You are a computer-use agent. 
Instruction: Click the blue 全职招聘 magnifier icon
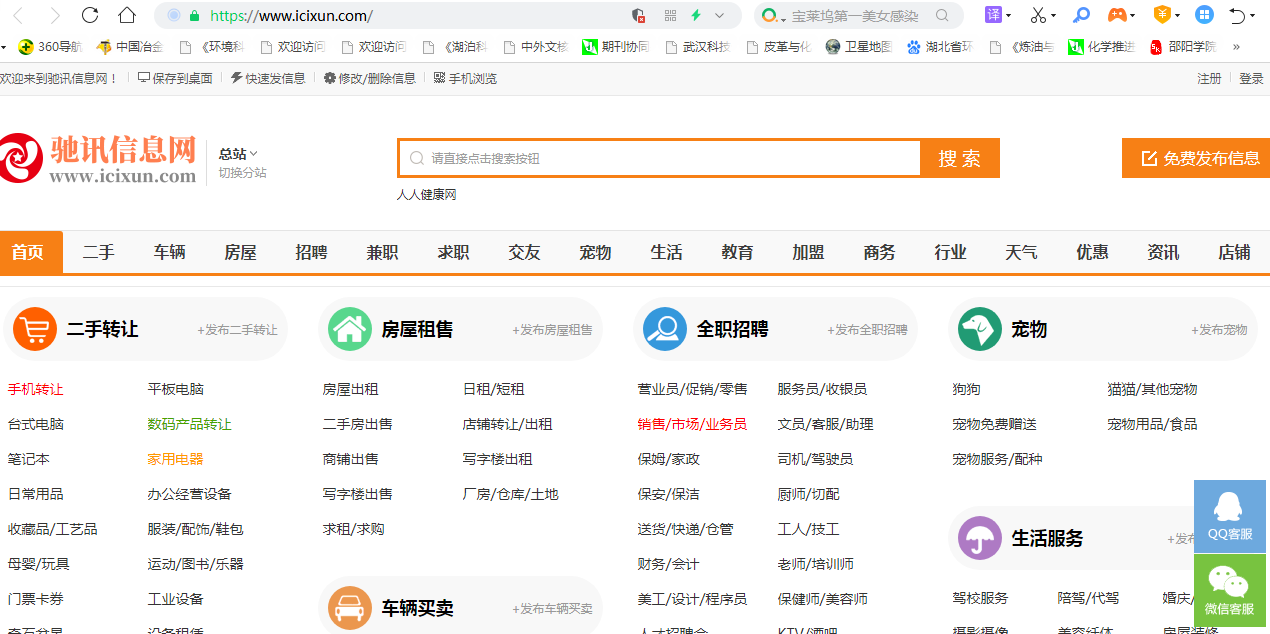click(664, 329)
